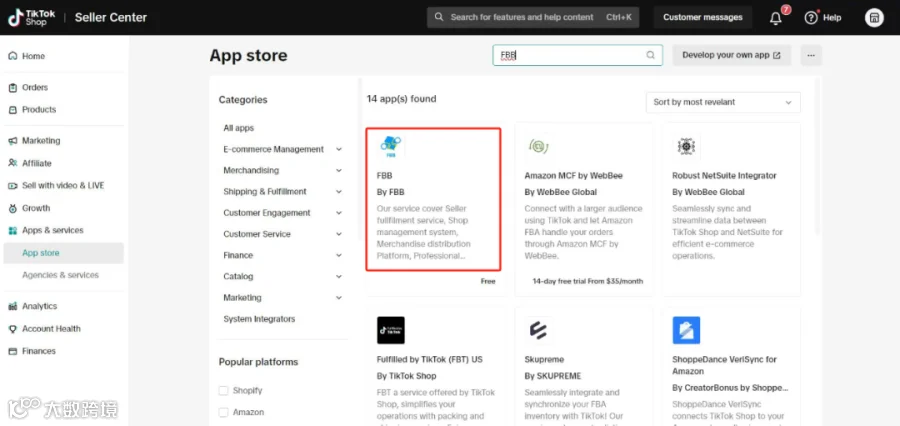
Task: Click the TikTok Shop logo
Action: coord(32,17)
